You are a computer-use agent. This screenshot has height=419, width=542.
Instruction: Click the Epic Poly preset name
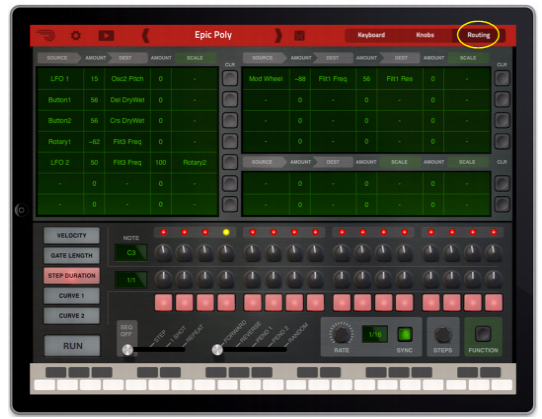pyautogui.click(x=213, y=35)
